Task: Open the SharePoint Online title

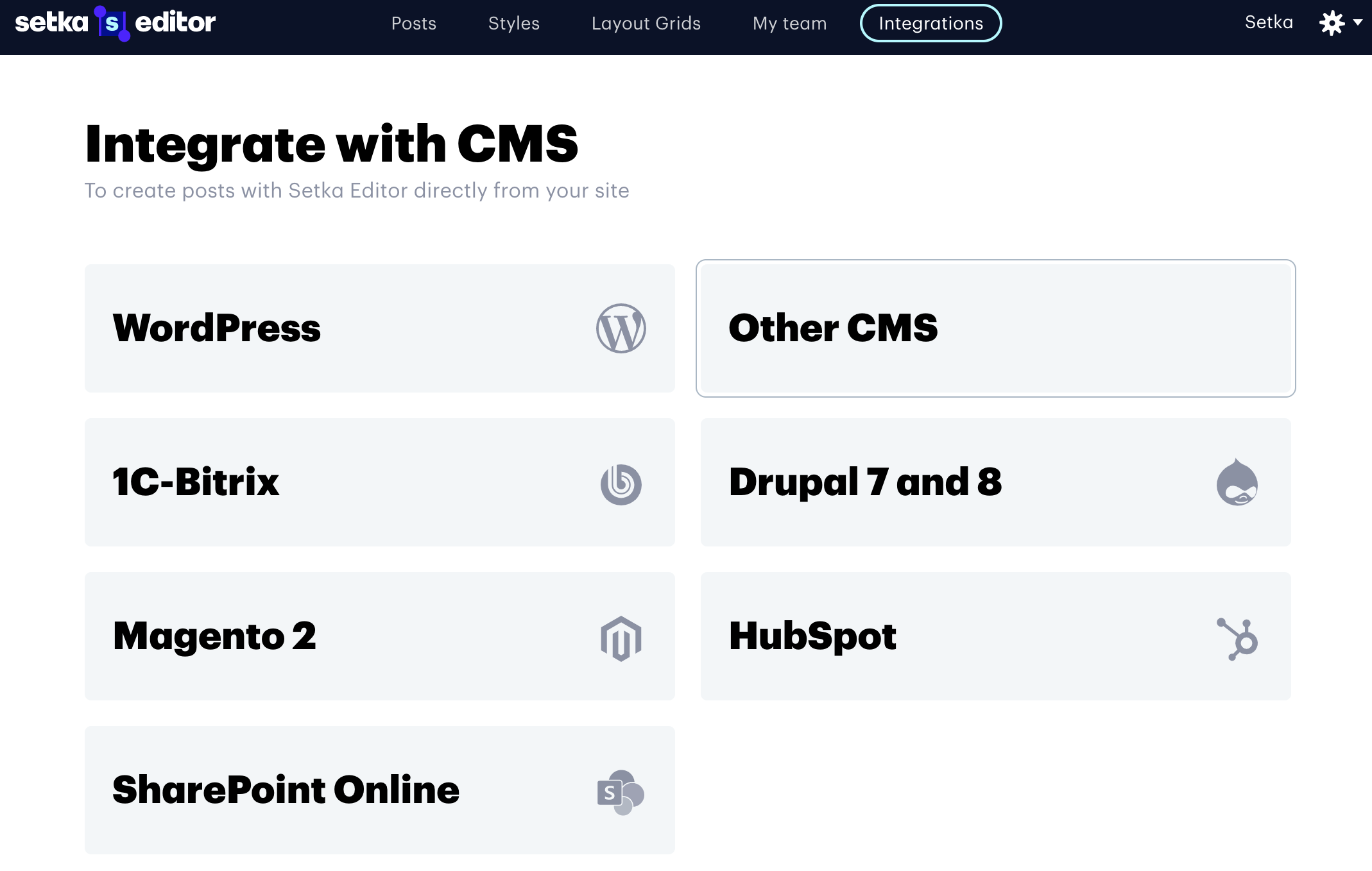Action: (x=286, y=790)
